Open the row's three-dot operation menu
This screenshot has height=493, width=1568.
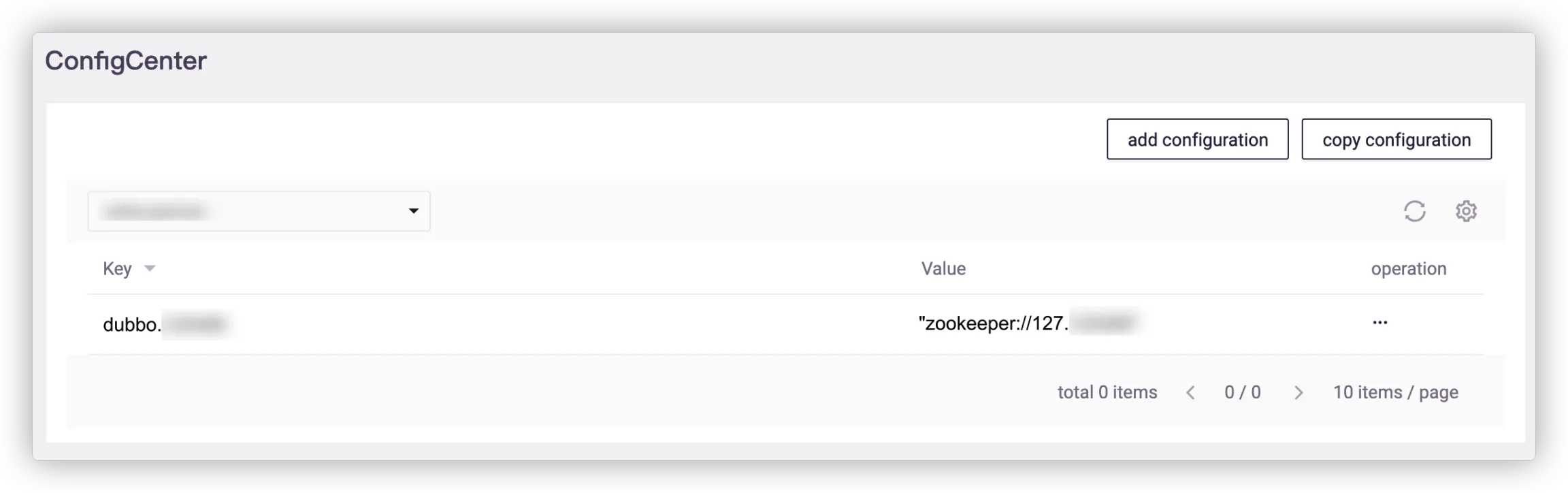pyautogui.click(x=1379, y=323)
